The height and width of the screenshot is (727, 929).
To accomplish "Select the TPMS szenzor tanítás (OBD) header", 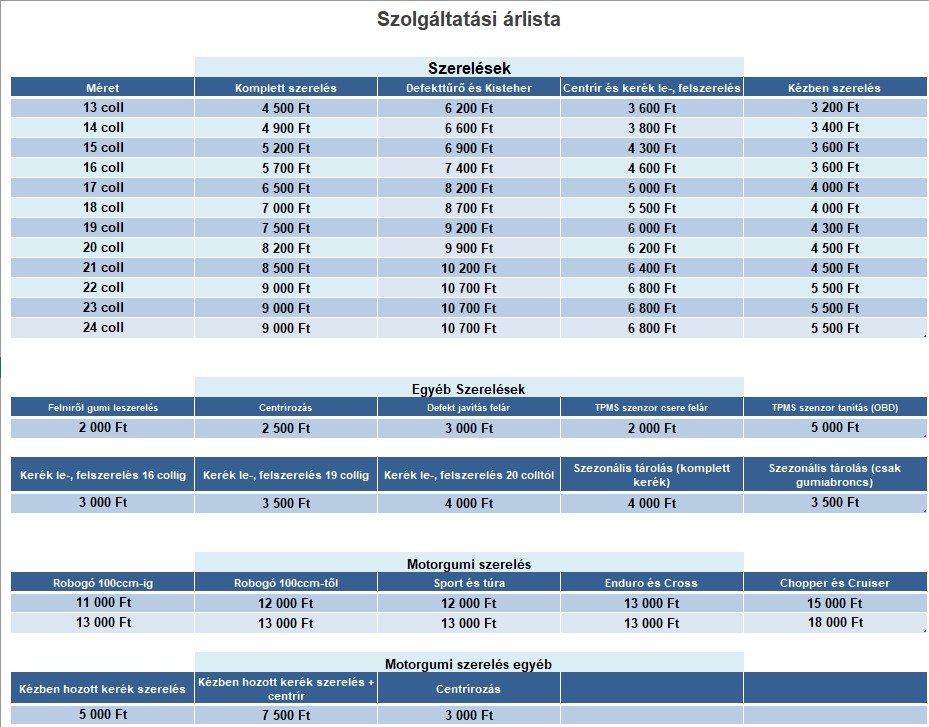I will pyautogui.click(x=835, y=407).
